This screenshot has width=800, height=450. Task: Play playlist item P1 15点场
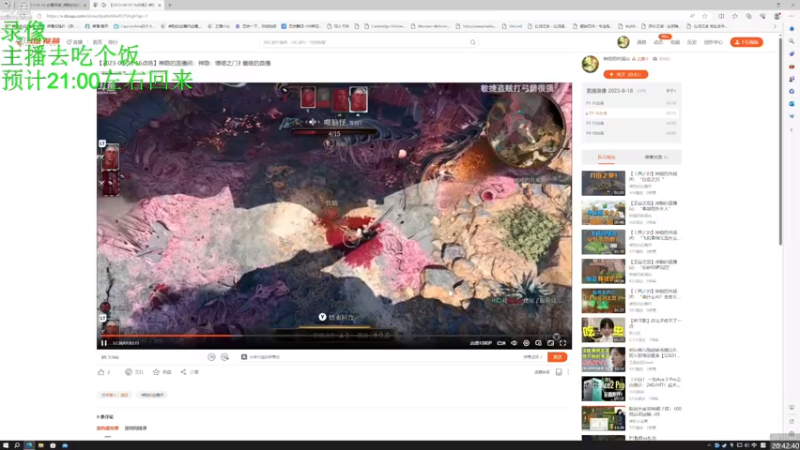[x=632, y=103]
